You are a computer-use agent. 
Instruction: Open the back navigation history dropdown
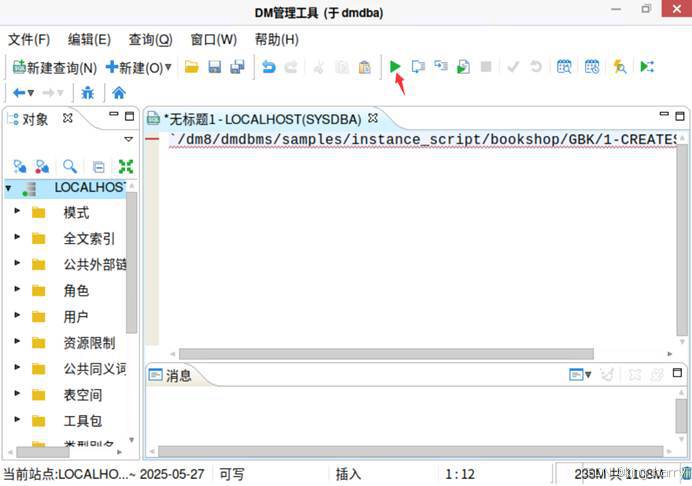tap(31, 93)
